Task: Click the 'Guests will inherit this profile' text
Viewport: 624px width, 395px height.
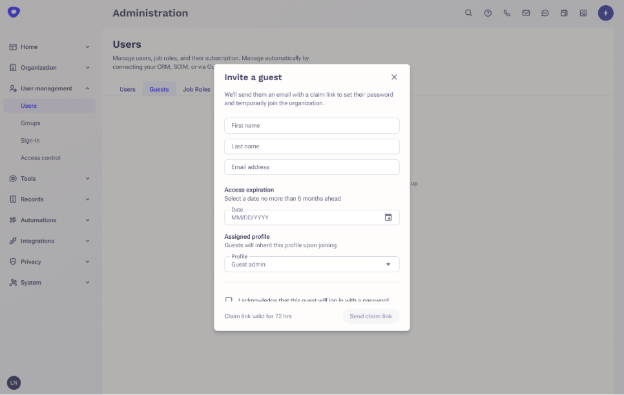Action: coord(281,245)
